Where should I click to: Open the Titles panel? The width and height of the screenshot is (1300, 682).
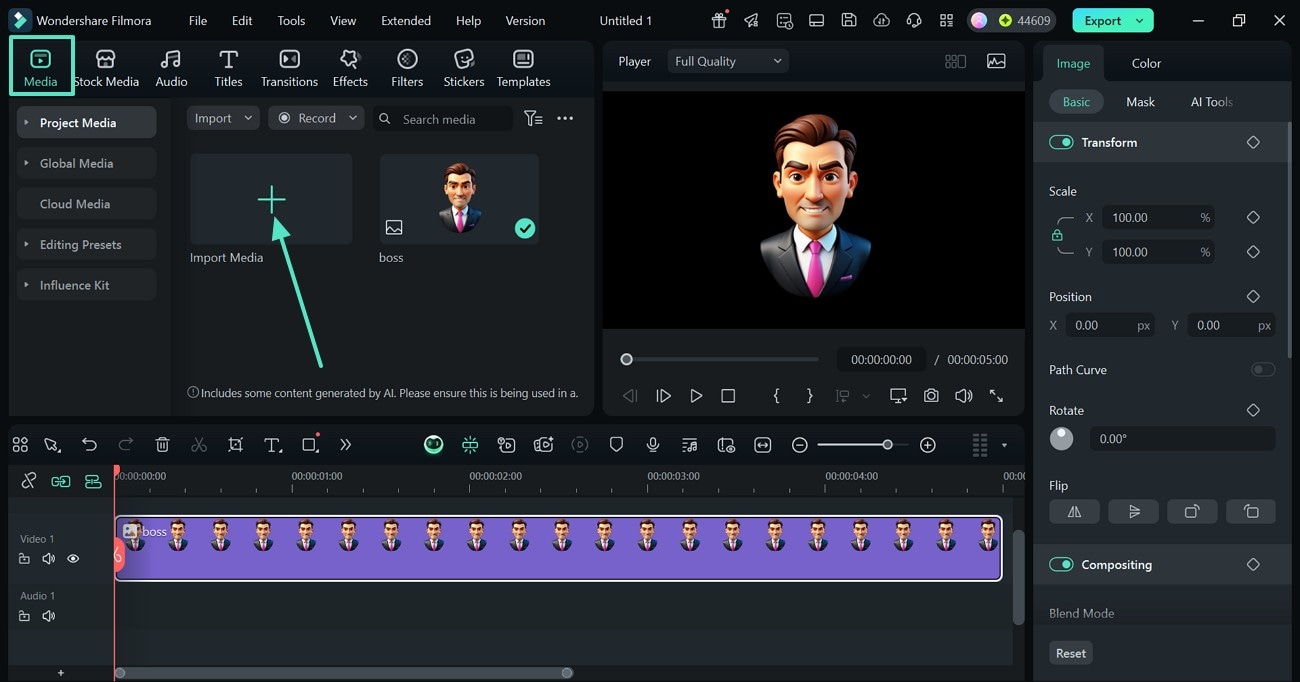[x=228, y=67]
